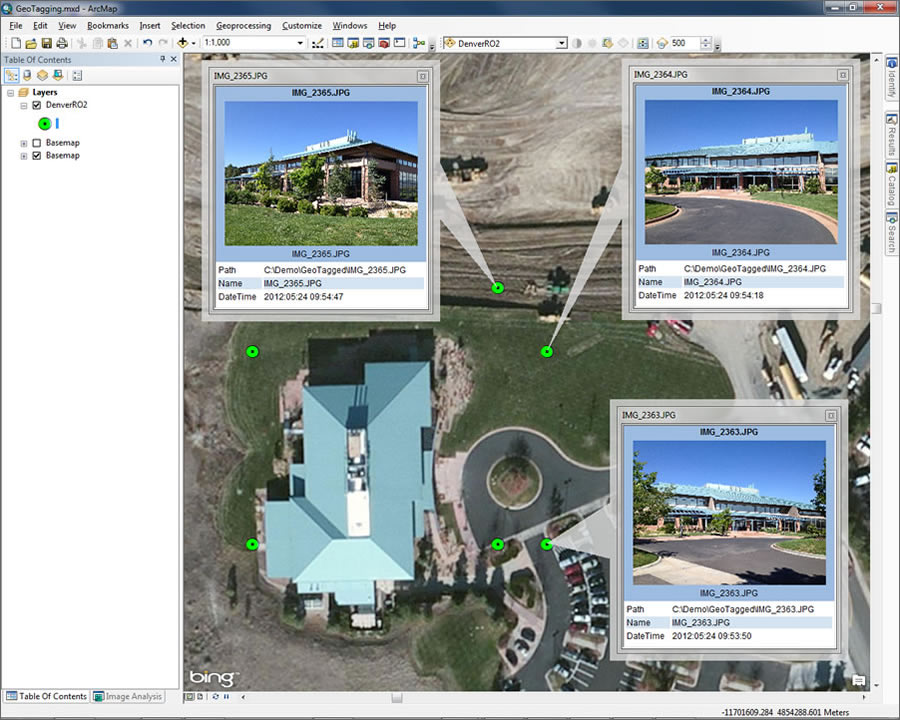Viewport: 900px width, 720px height.
Task: Click the icon left of buffer-distance icon
Action: (643, 43)
